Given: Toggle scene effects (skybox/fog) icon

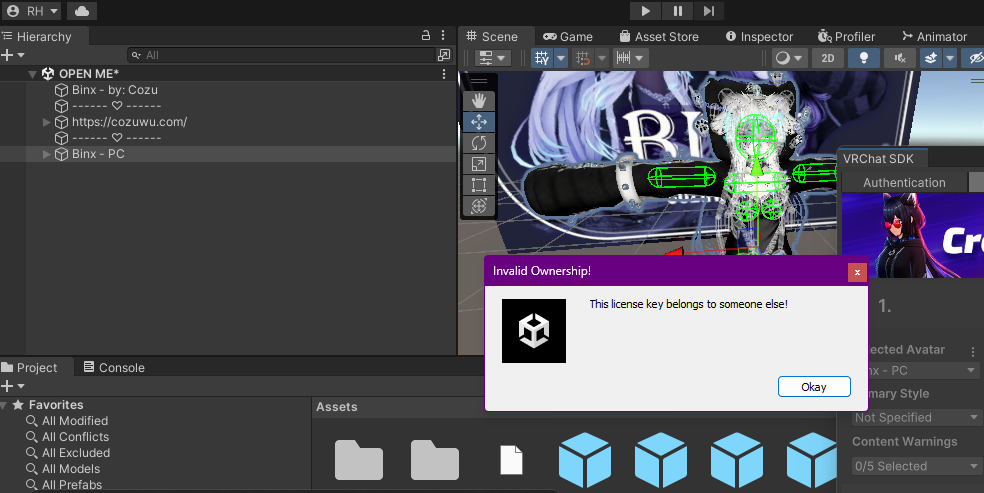Looking at the screenshot, I should coord(931,58).
